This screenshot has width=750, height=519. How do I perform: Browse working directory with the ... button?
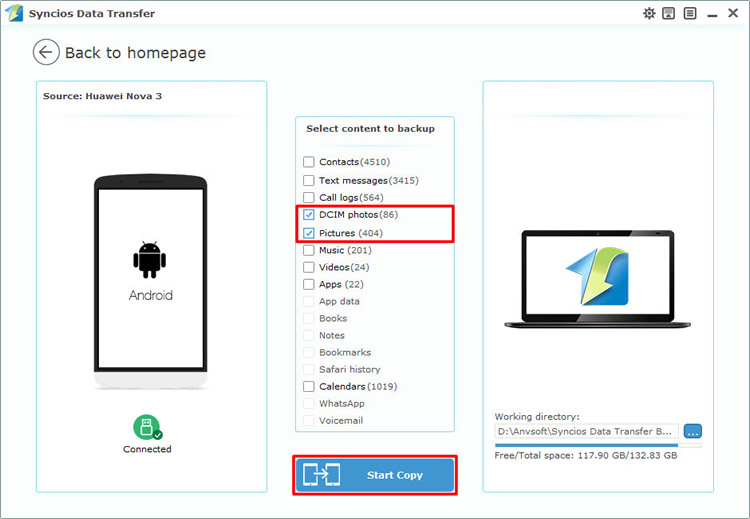point(693,431)
